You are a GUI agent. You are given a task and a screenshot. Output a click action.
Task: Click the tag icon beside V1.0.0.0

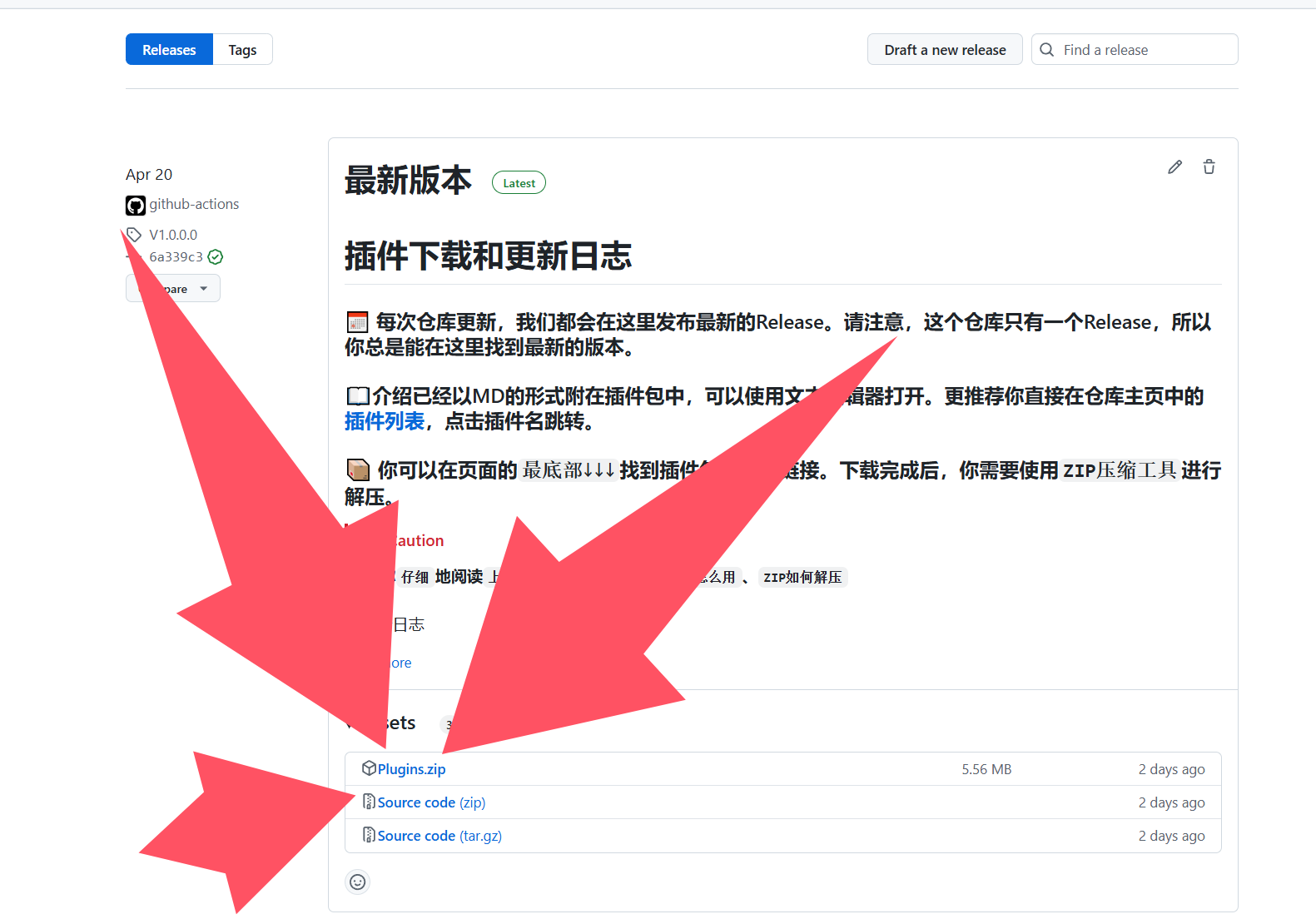coord(135,235)
